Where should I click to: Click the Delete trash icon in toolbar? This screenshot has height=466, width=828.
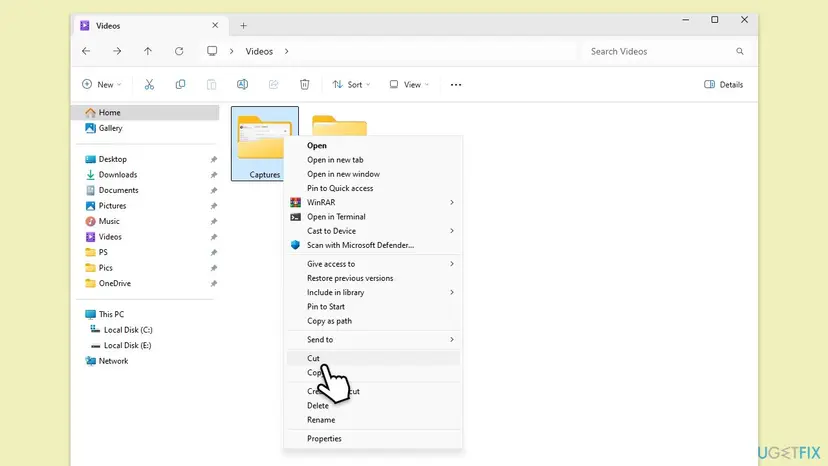pyautogui.click(x=305, y=85)
